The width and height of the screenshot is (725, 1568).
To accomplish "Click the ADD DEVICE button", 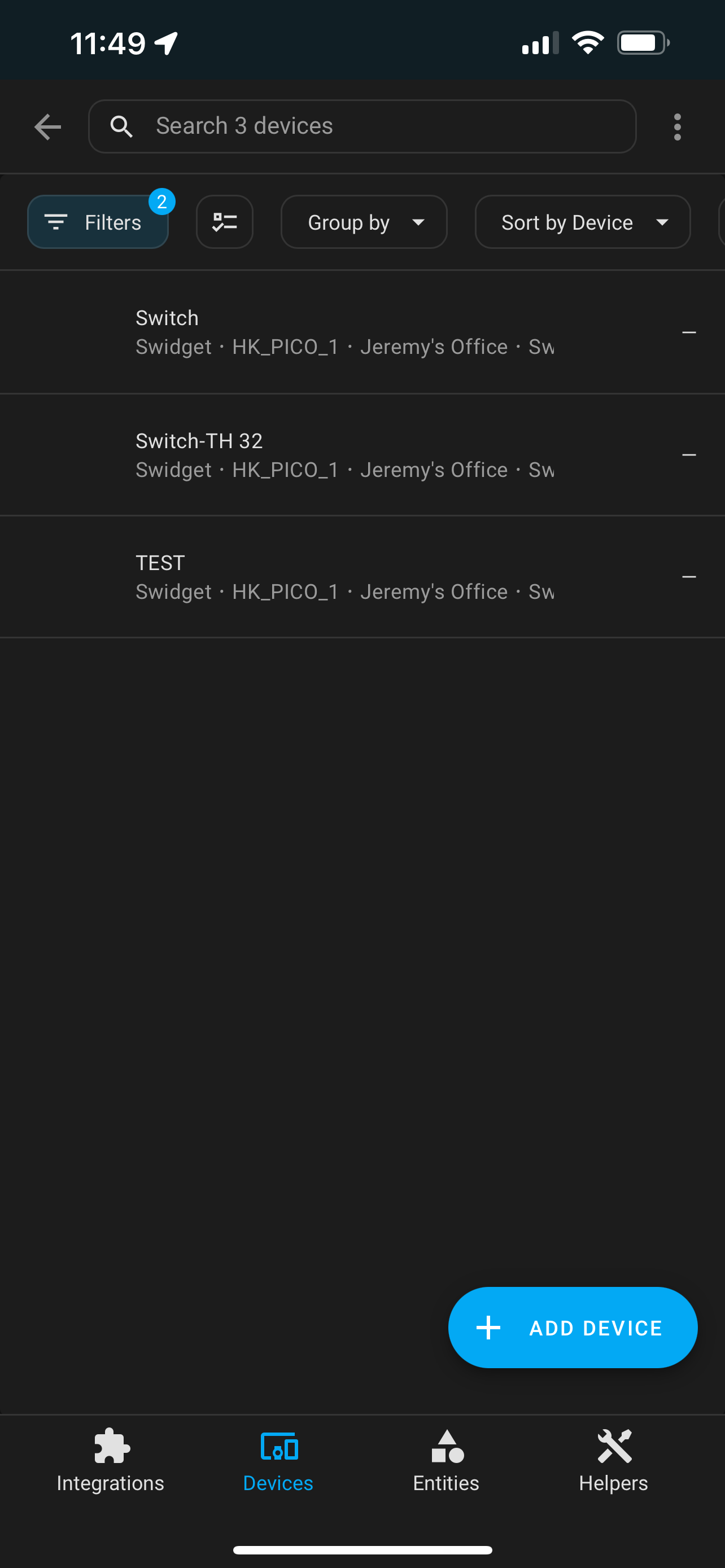I will tap(573, 1327).
